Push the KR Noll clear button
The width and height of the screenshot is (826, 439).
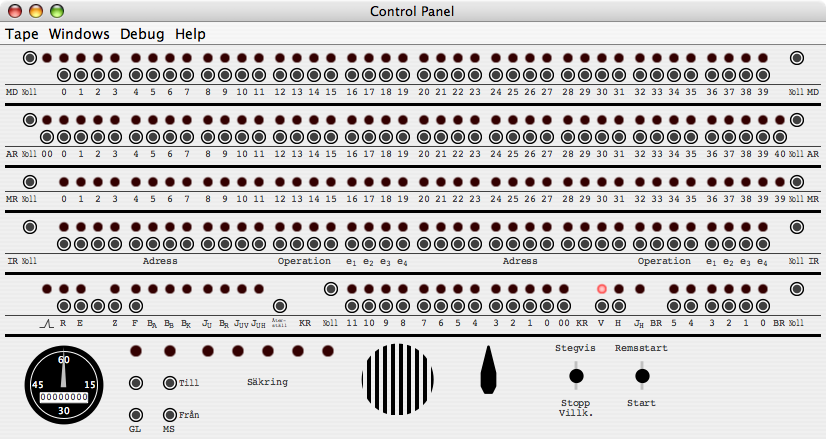[x=331, y=289]
